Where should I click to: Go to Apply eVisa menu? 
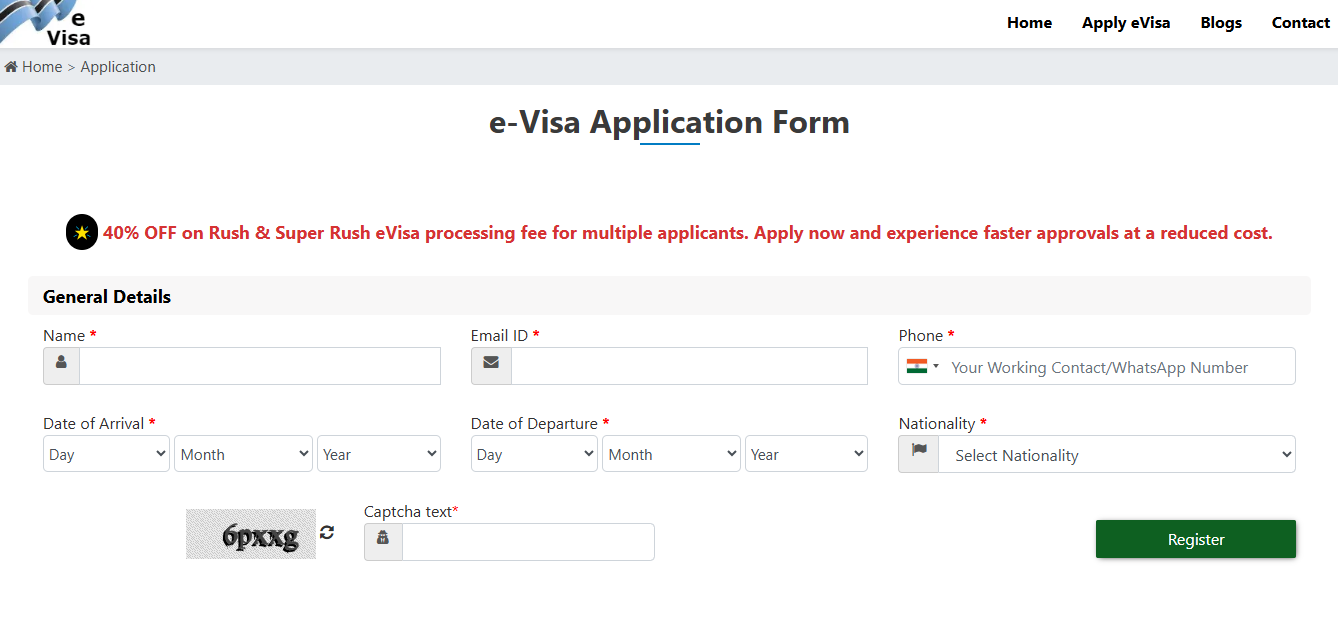[1125, 23]
